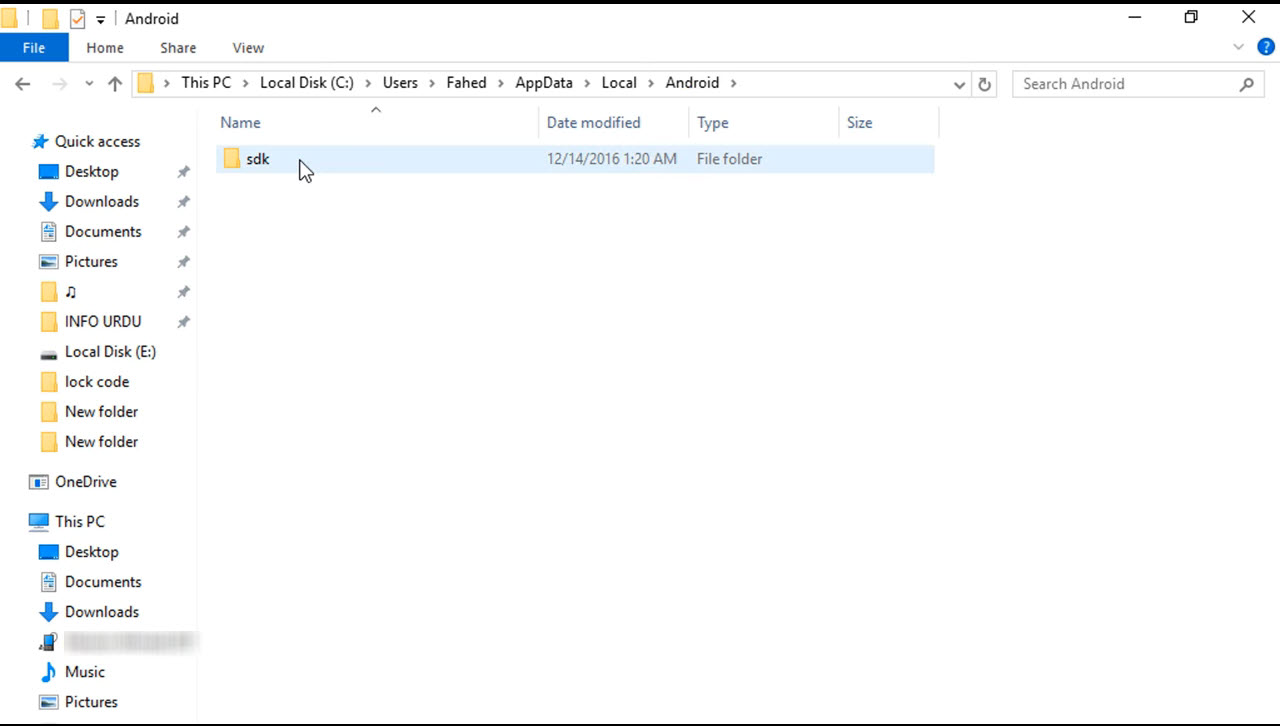Open the Customize Quick Access Toolbar dropdown

101,19
